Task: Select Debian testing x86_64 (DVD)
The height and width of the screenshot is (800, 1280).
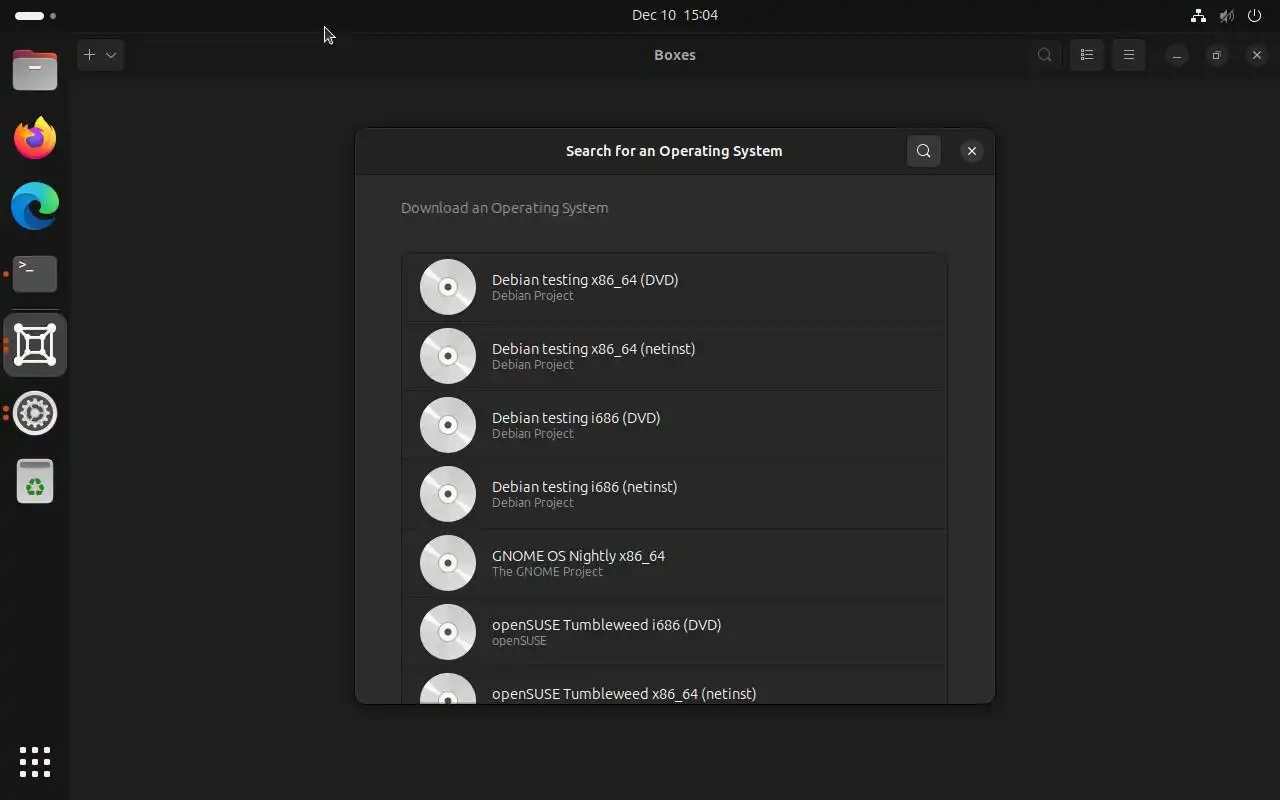Action: point(674,287)
